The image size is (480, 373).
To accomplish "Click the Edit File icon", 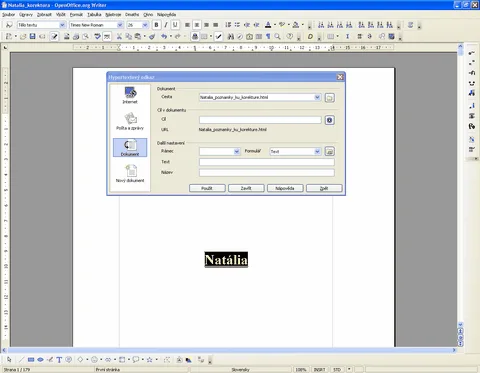I will click(54, 36).
